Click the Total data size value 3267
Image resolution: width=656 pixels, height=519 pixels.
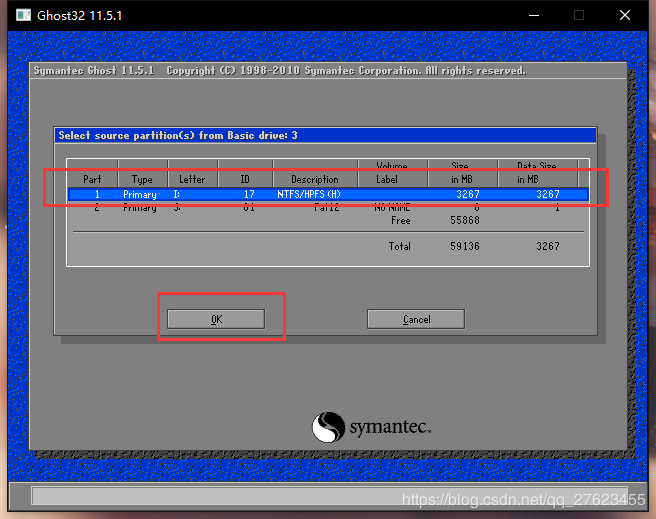pyautogui.click(x=548, y=246)
